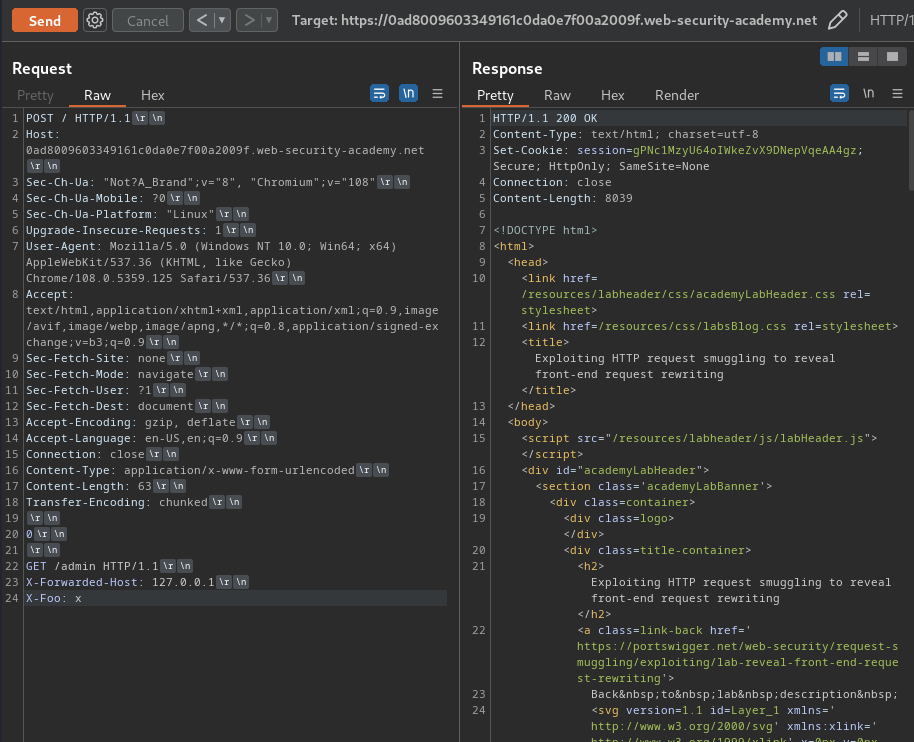Go to the previous request with the back arrow
The image size is (914, 742).
point(202,20)
